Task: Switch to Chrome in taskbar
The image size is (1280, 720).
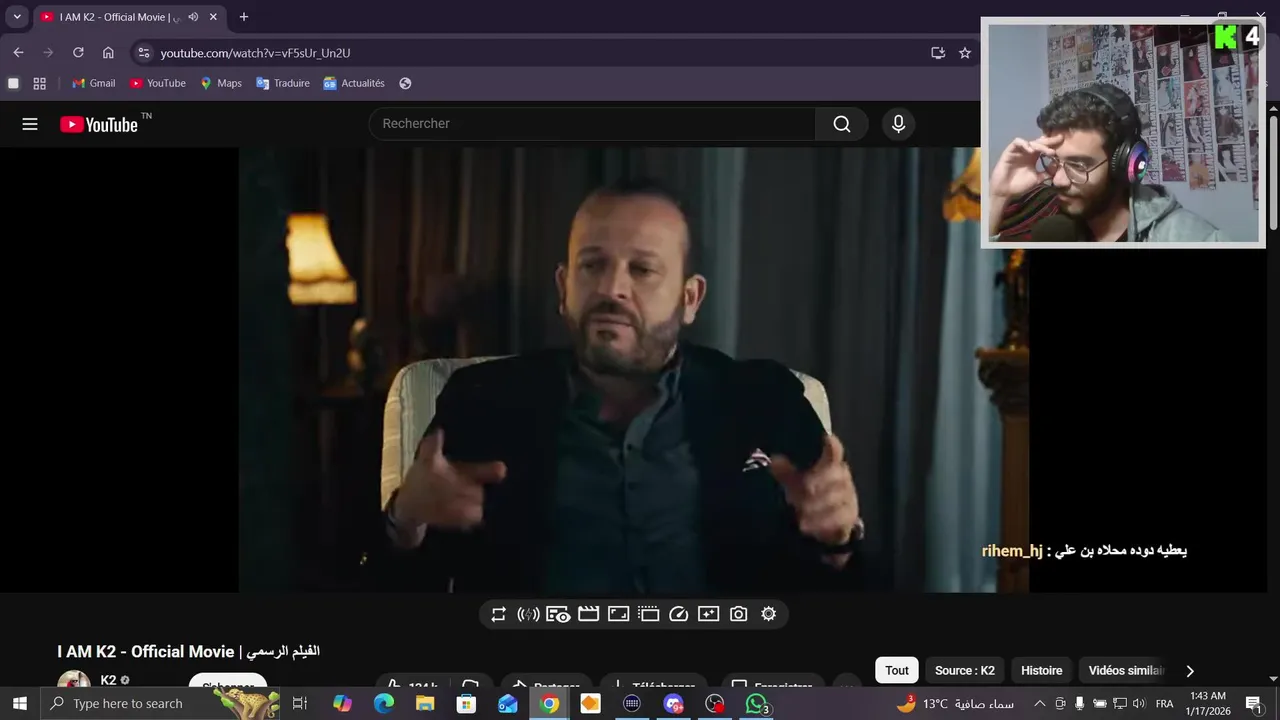Action: coord(549,704)
